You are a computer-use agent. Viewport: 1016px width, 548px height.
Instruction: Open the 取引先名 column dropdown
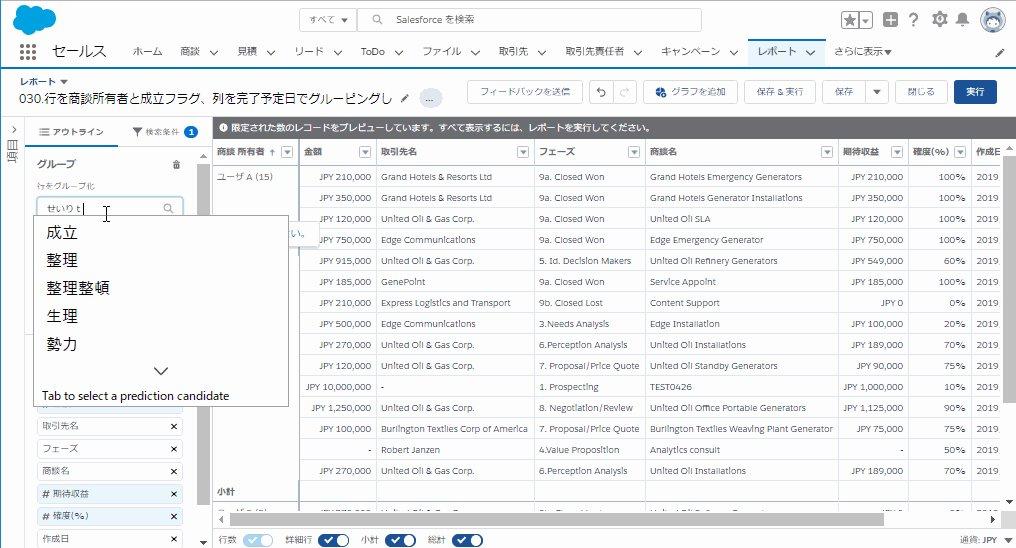click(523, 152)
